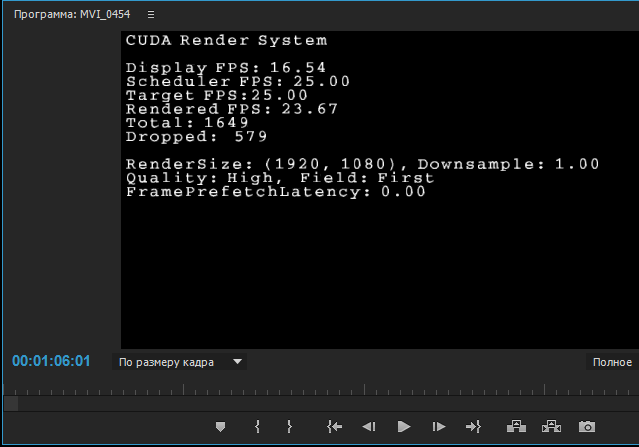Click the 'Total: 1649' line
The height and width of the screenshot is (447, 639).
pyautogui.click(x=187, y=123)
